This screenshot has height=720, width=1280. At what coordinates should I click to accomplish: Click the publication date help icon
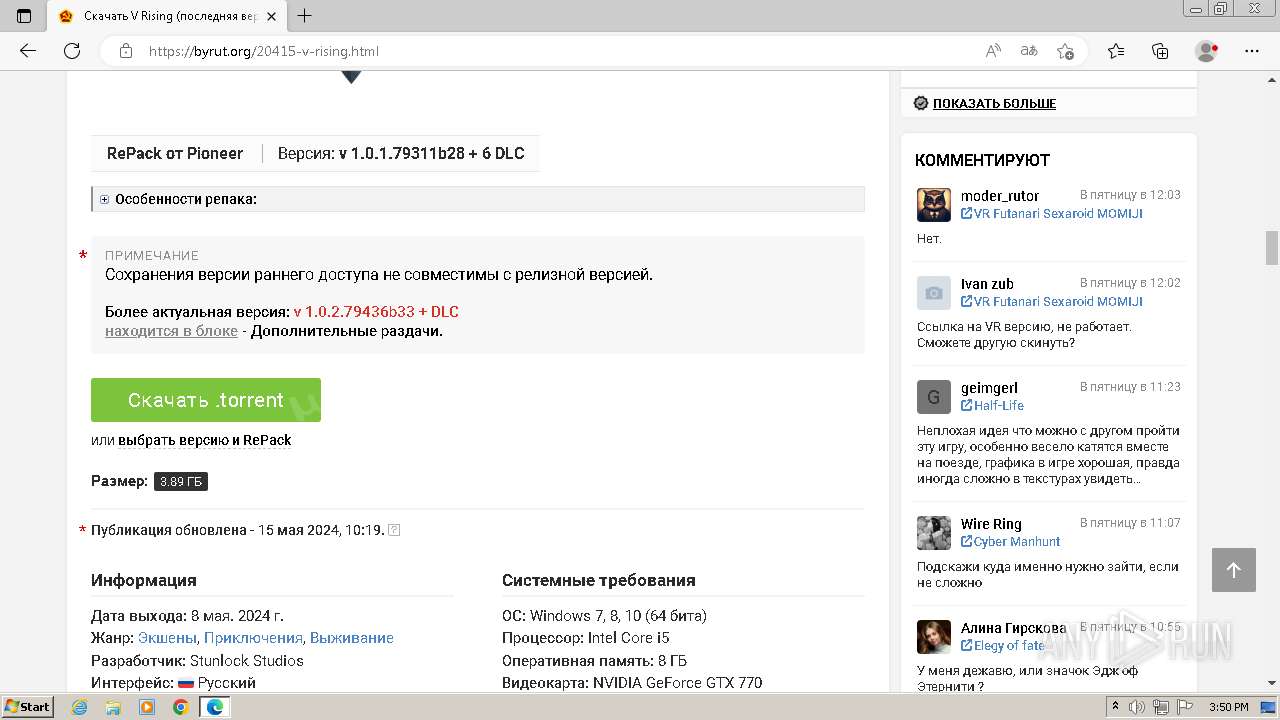click(x=394, y=530)
